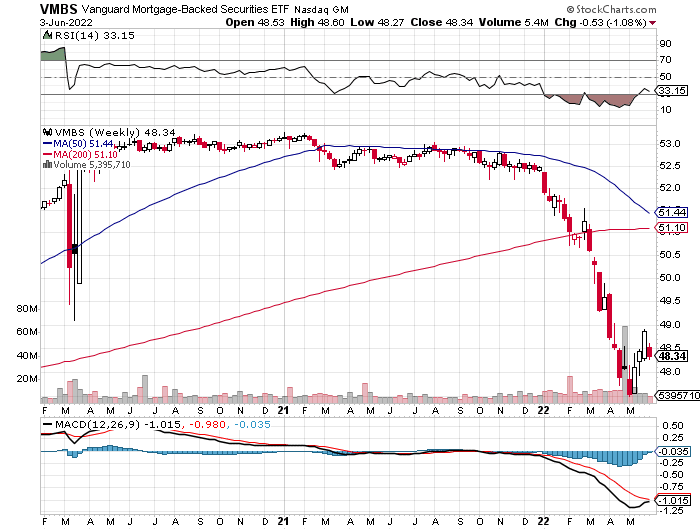Click the candlestick icon before VMBS (Weekly)
This screenshot has height=530, width=700.
click(47, 132)
